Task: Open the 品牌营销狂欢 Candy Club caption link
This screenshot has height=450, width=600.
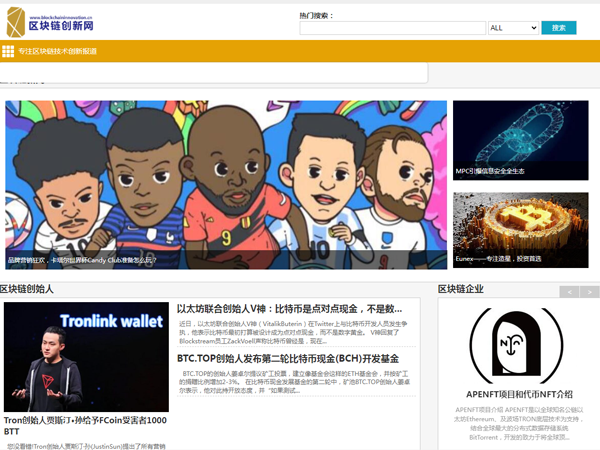Action: [x=82, y=260]
